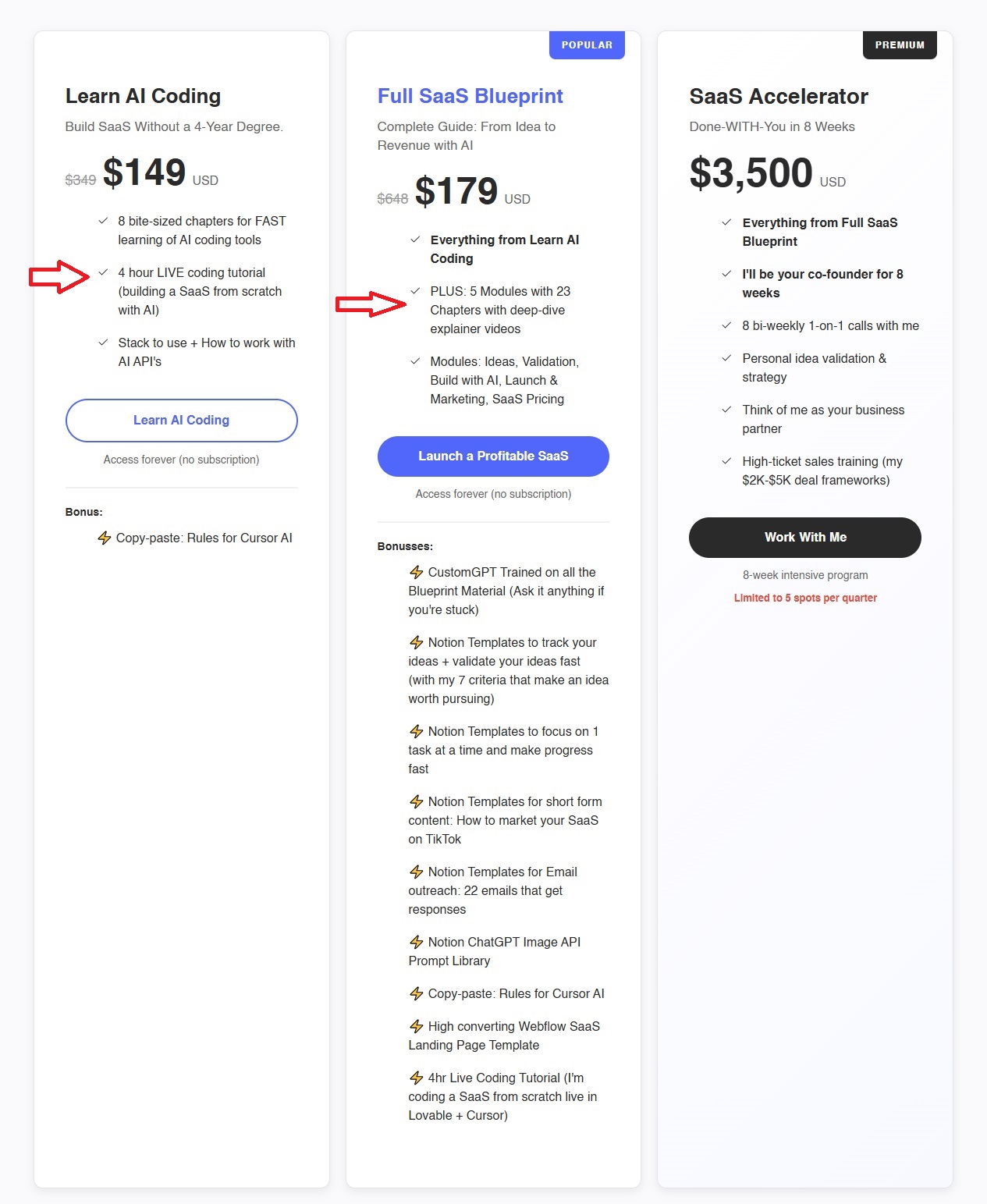Click the POPULAR badge

tap(587, 45)
